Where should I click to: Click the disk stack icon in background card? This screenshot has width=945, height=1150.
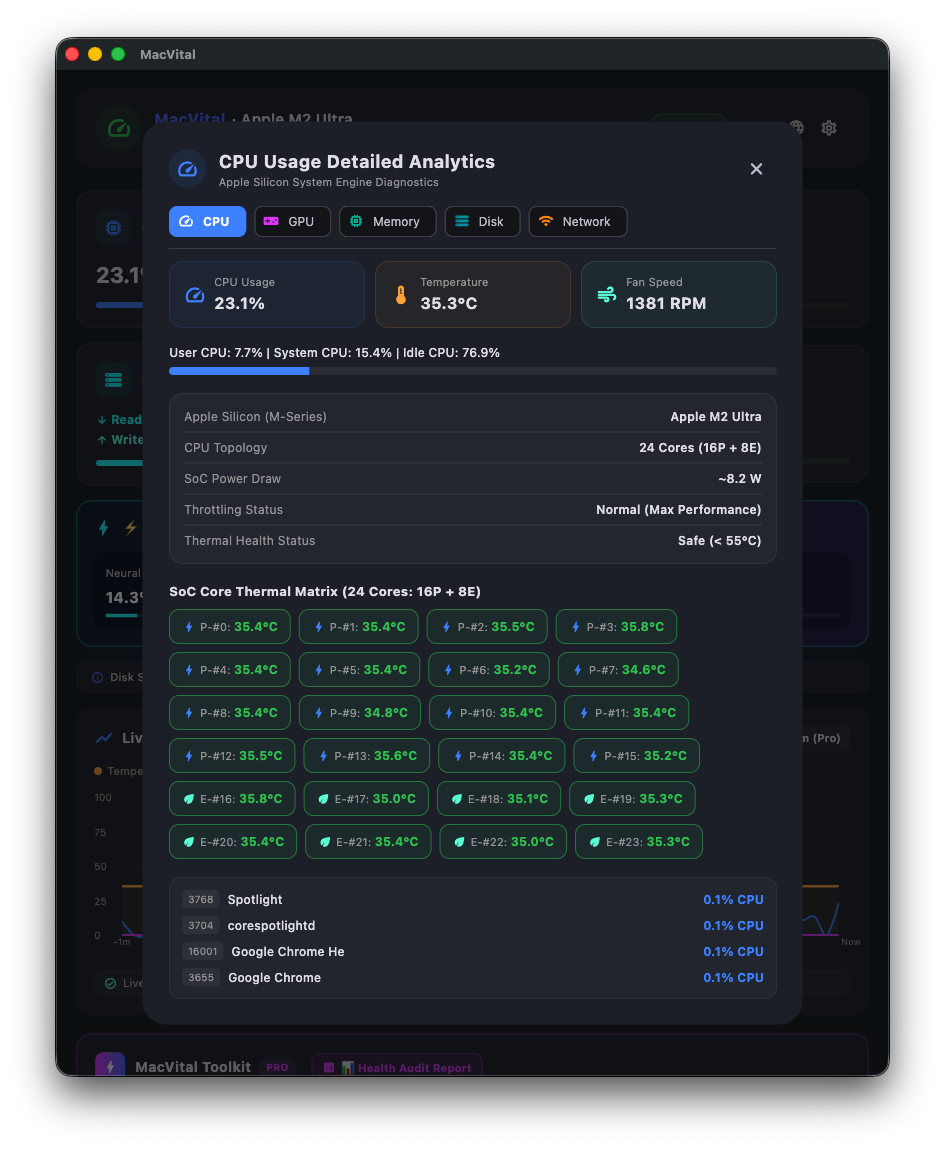[113, 380]
